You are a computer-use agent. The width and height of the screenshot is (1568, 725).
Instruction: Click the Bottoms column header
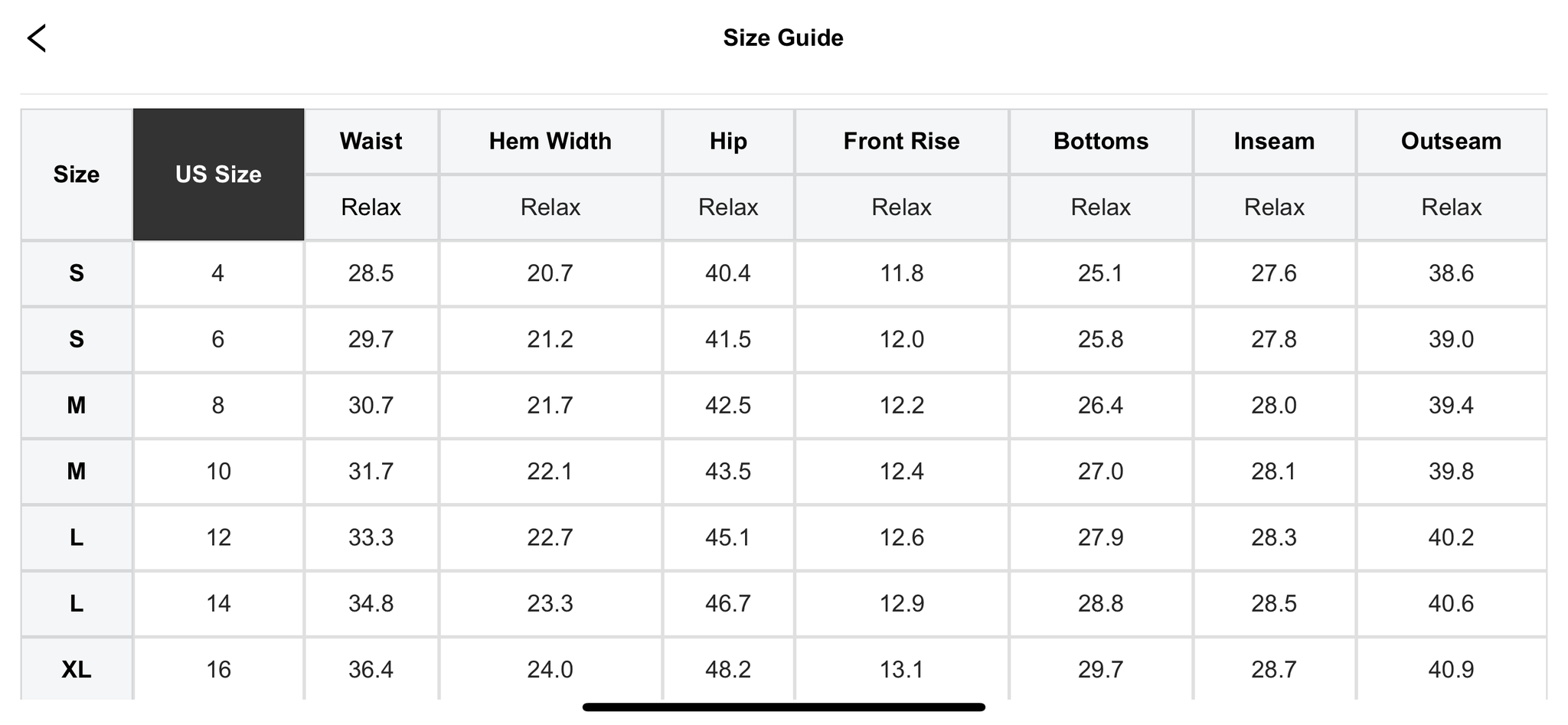click(1100, 141)
